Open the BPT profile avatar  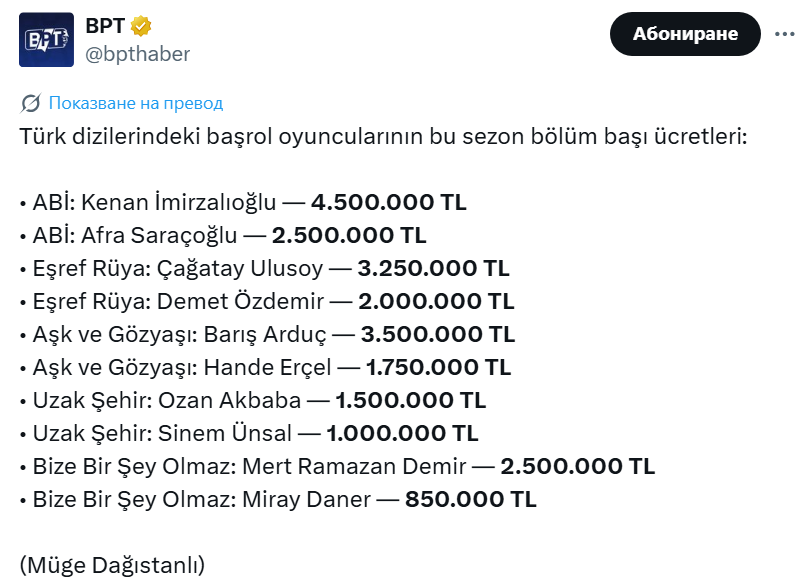47,40
